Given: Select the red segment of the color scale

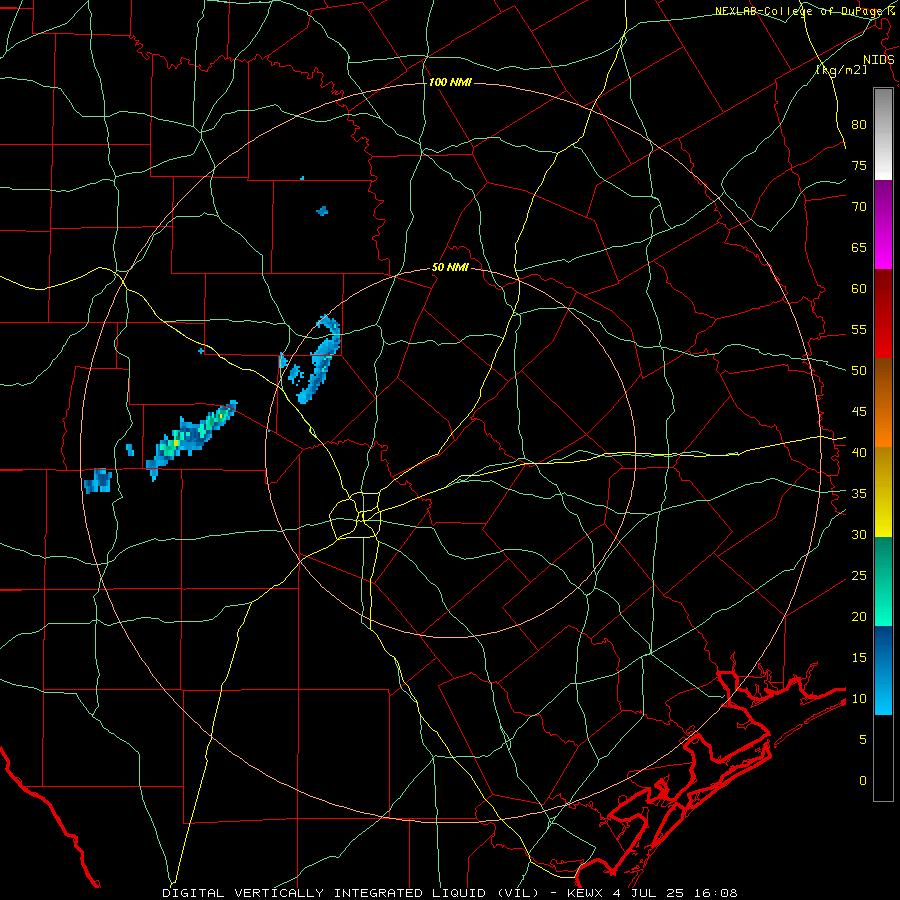Looking at the screenshot, I should point(883,314).
